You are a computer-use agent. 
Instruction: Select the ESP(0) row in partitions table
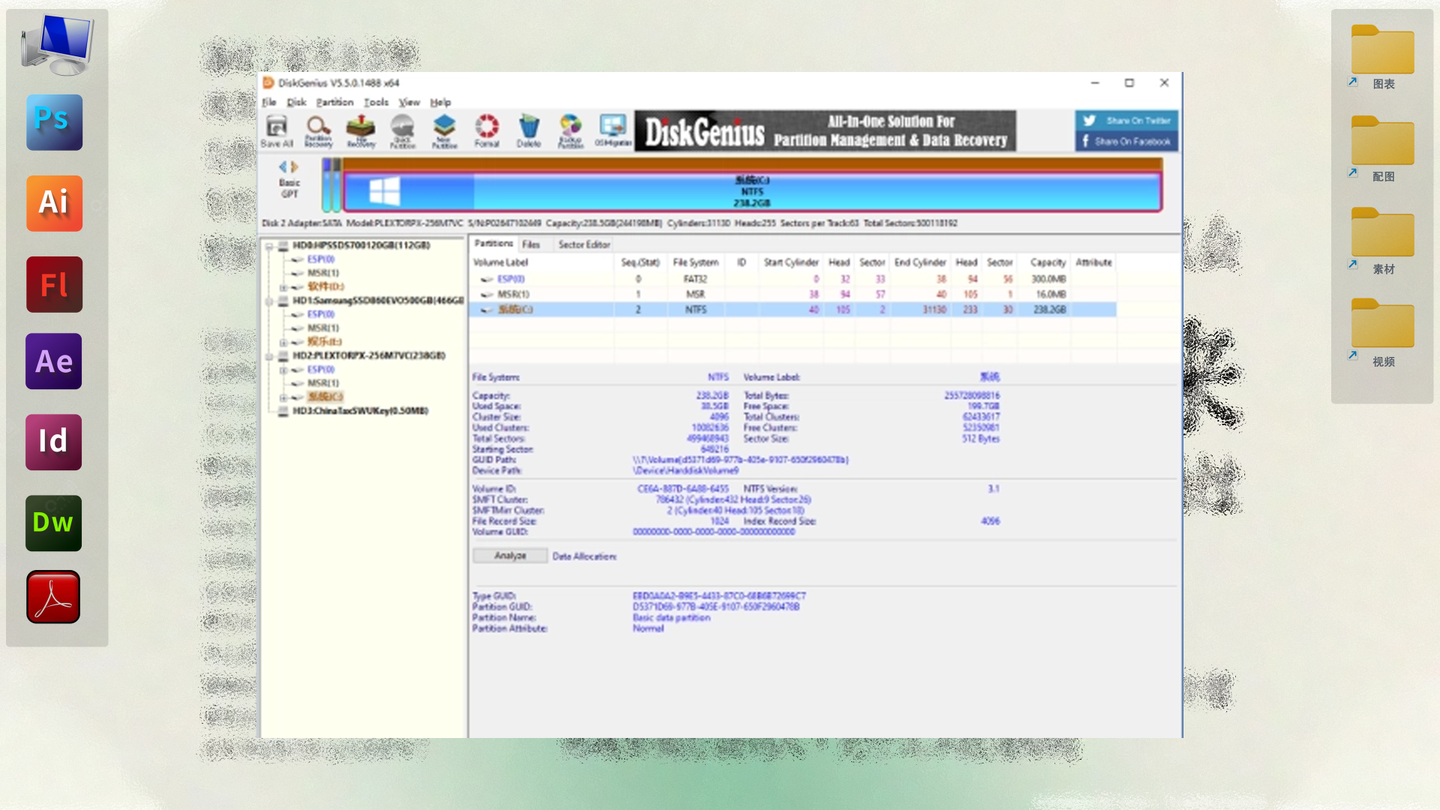click(793, 279)
